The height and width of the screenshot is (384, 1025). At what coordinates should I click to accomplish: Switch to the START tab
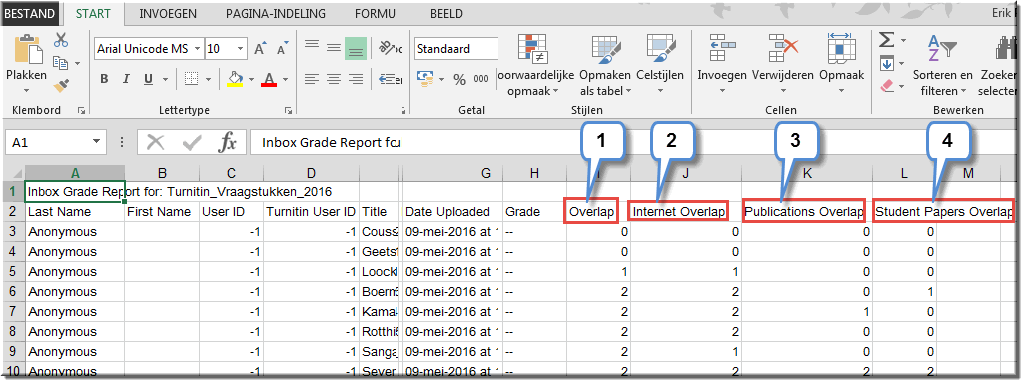[93, 13]
